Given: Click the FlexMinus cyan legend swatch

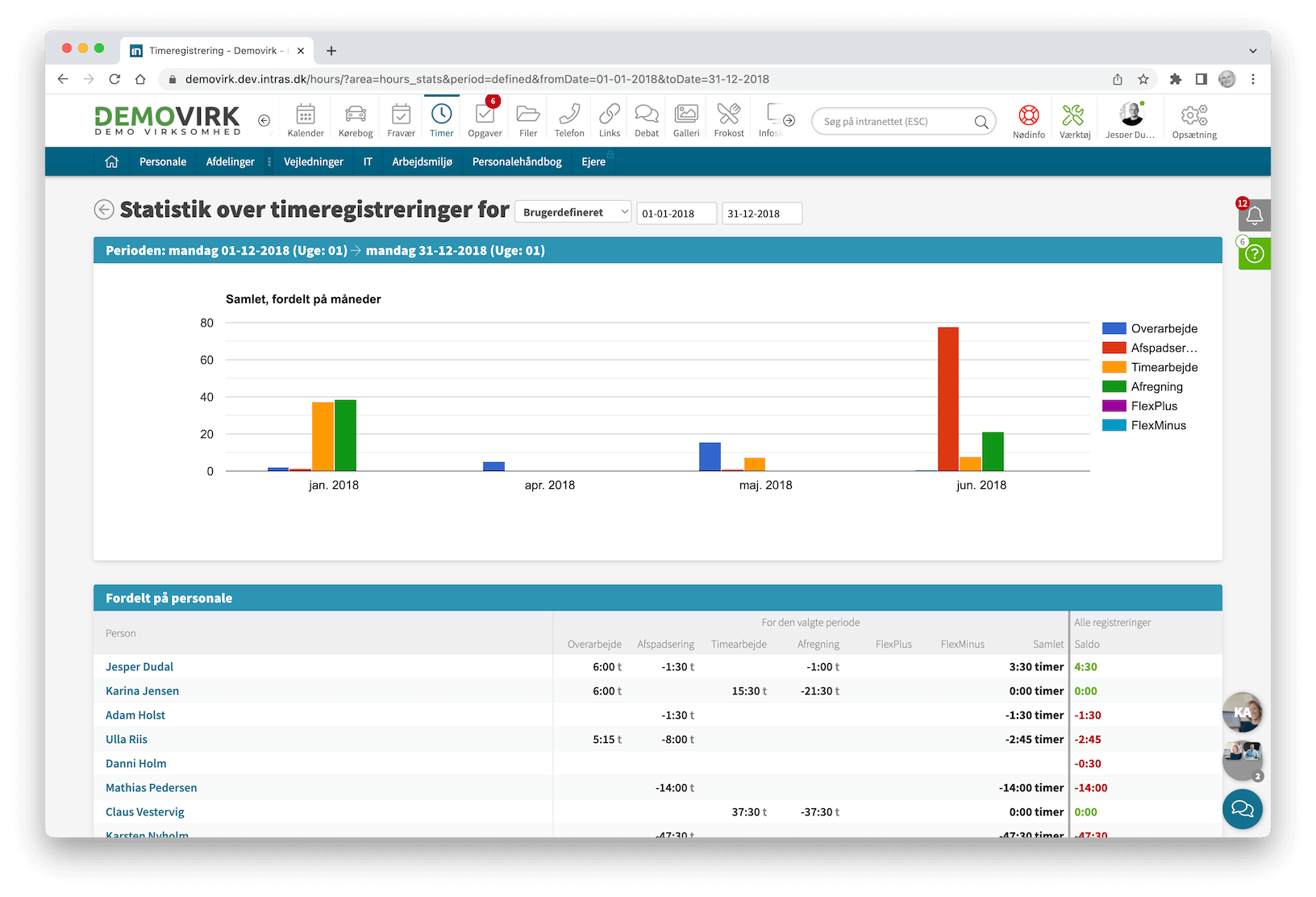Looking at the screenshot, I should coord(1114,425).
